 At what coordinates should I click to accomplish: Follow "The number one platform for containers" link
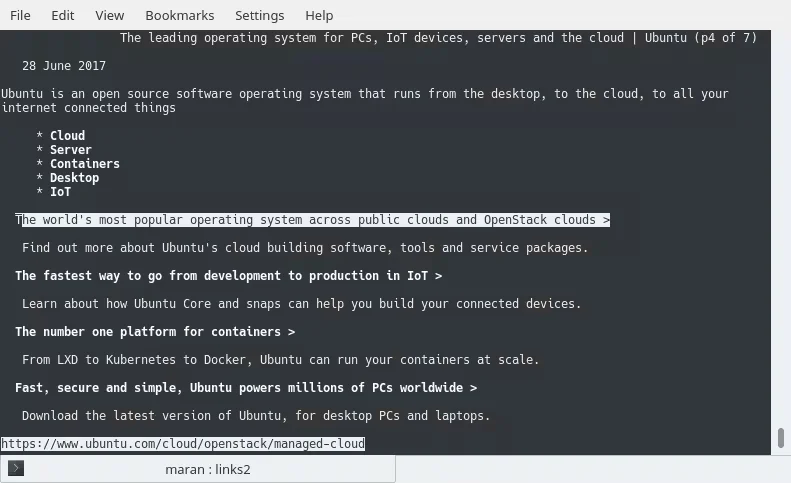click(155, 332)
